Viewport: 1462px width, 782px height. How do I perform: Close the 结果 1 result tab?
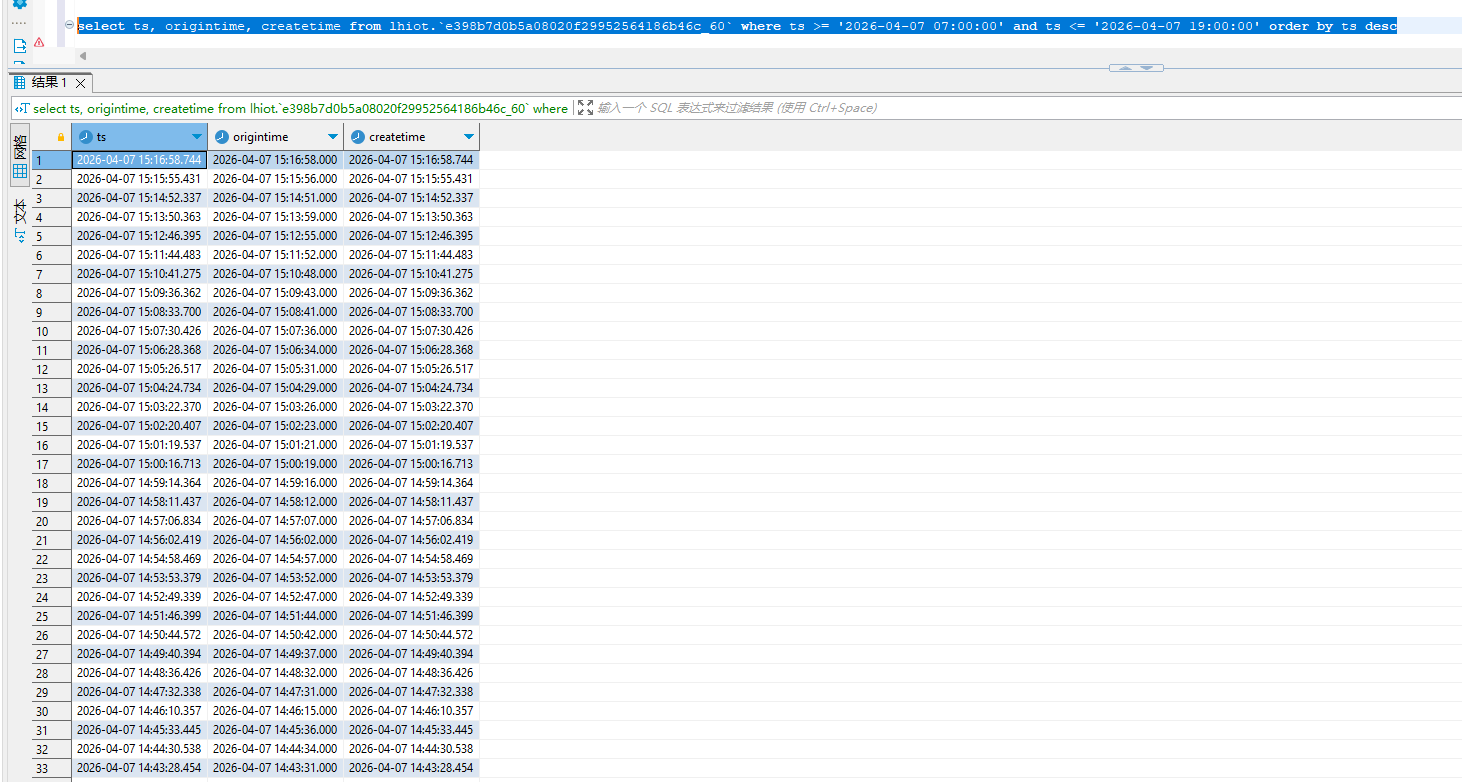[81, 83]
